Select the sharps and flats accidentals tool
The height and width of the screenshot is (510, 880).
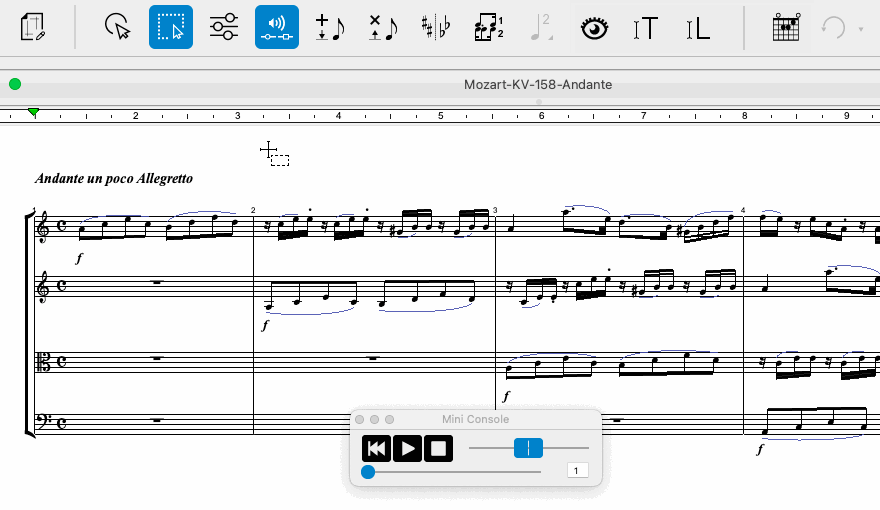tap(436, 27)
